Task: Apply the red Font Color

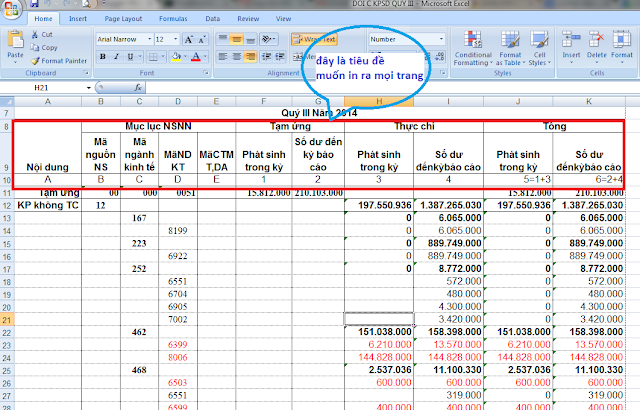Action: click(196, 57)
